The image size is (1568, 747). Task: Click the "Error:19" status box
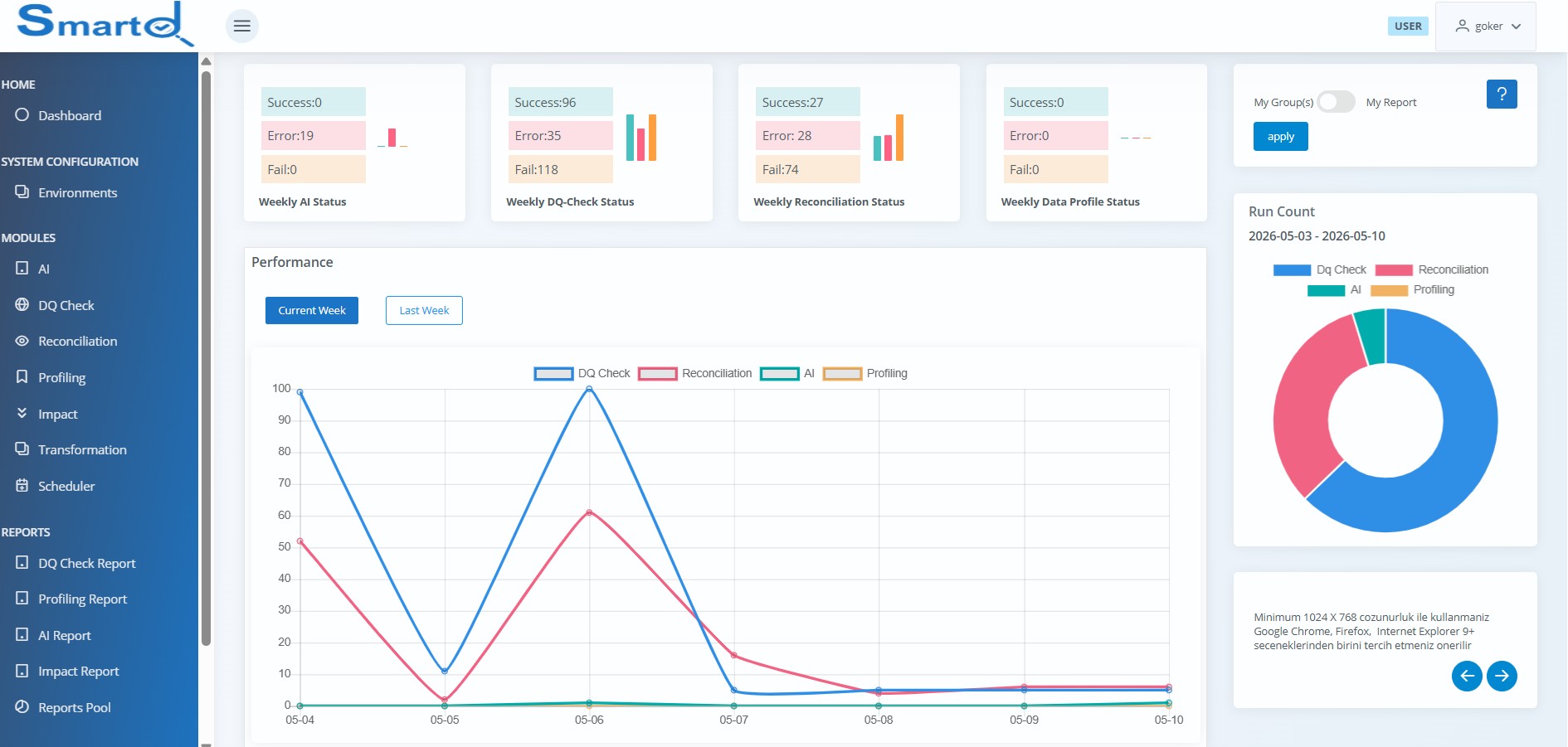tap(313, 135)
